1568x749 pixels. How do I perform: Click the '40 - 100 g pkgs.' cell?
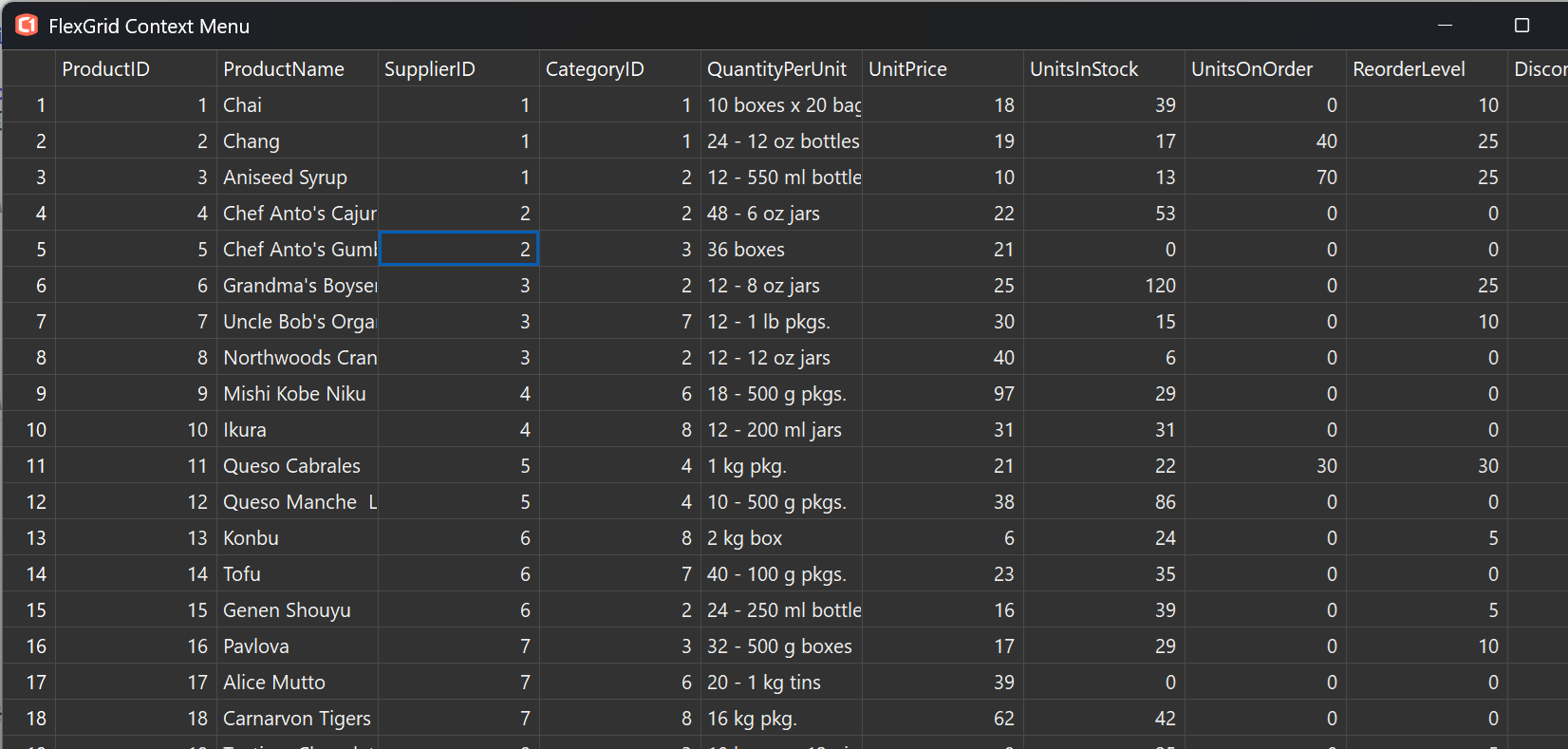click(782, 574)
